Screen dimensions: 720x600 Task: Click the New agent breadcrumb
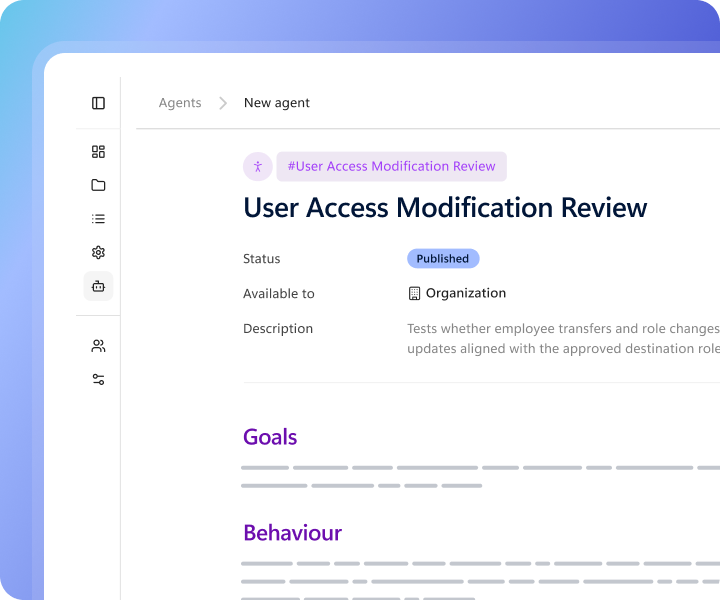[277, 103]
